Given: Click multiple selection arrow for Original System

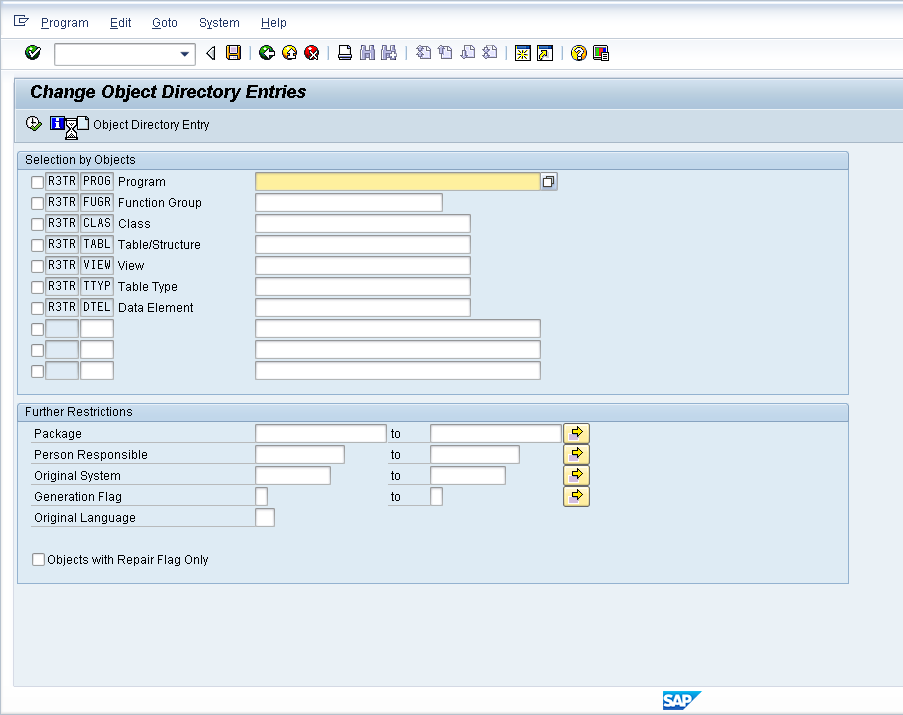Looking at the screenshot, I should pos(576,476).
